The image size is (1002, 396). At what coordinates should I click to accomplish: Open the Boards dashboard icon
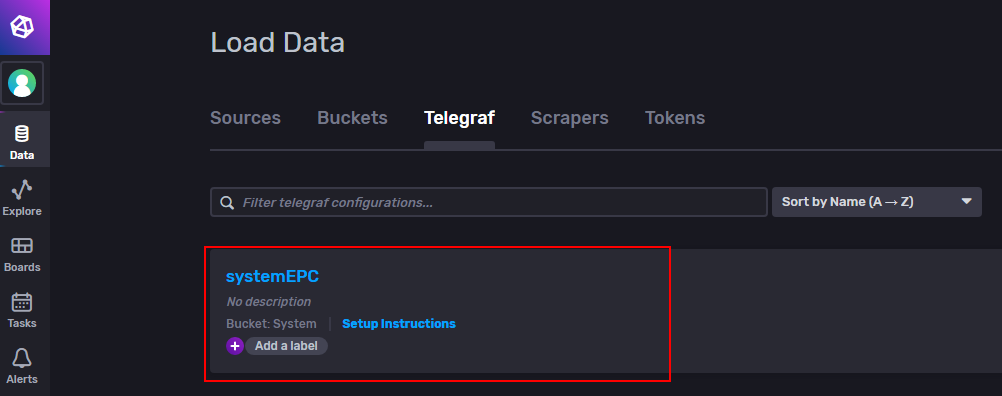point(22,246)
